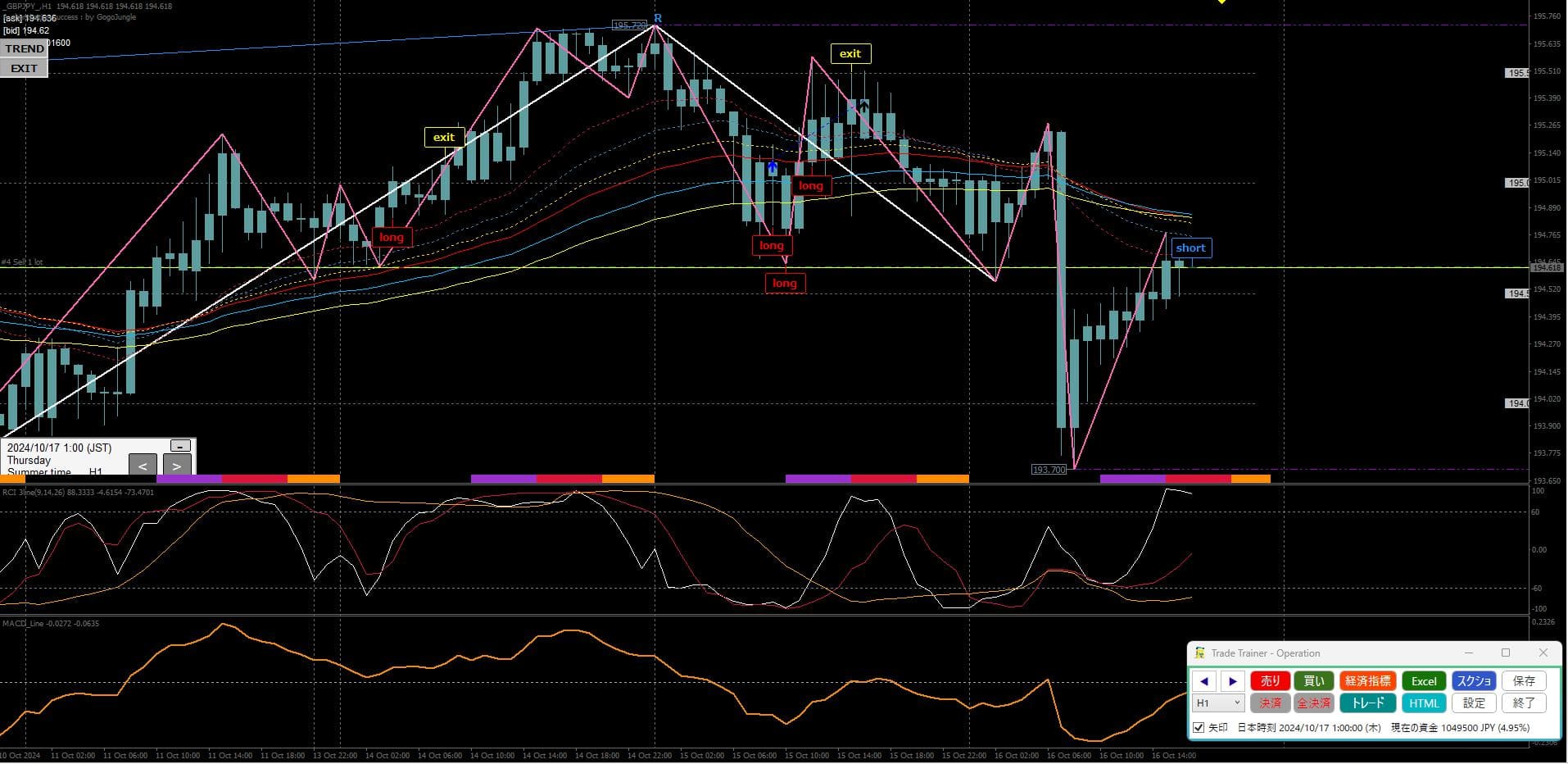The image size is (1568, 764).
Task: Click the gray '>' button in date panel
Action: tap(177, 466)
